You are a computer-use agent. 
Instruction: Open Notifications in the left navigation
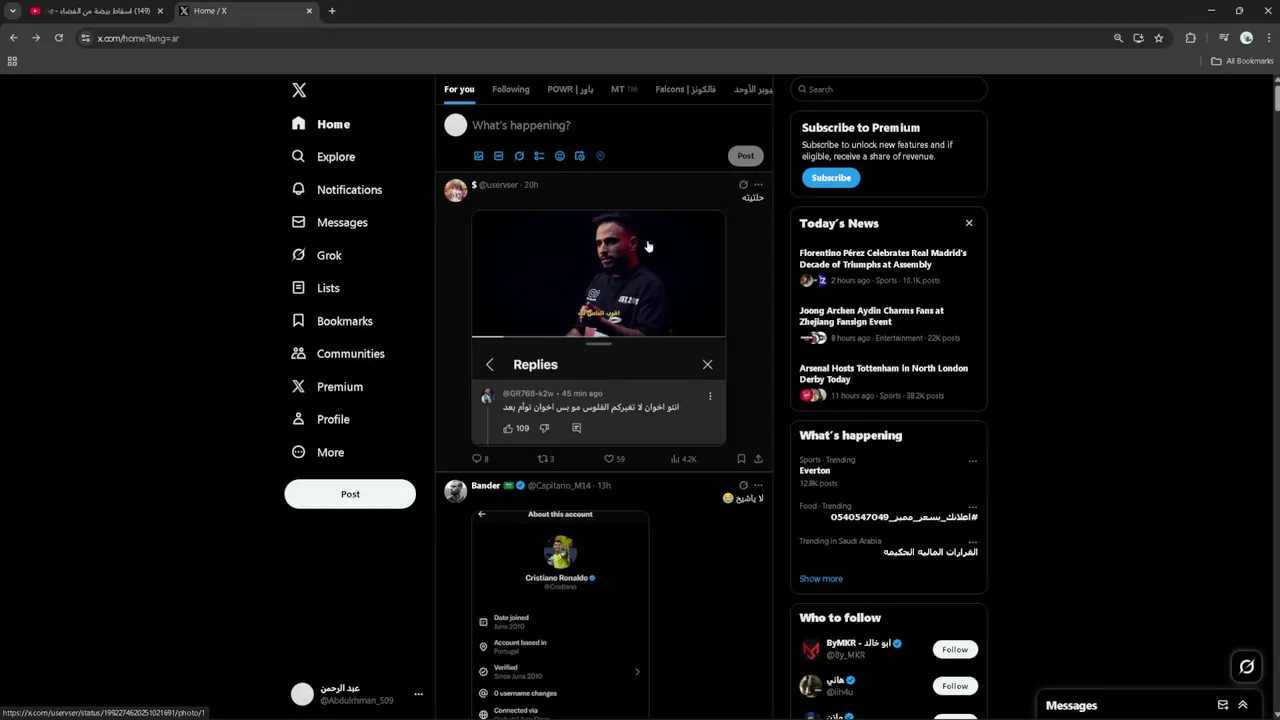coord(336,190)
